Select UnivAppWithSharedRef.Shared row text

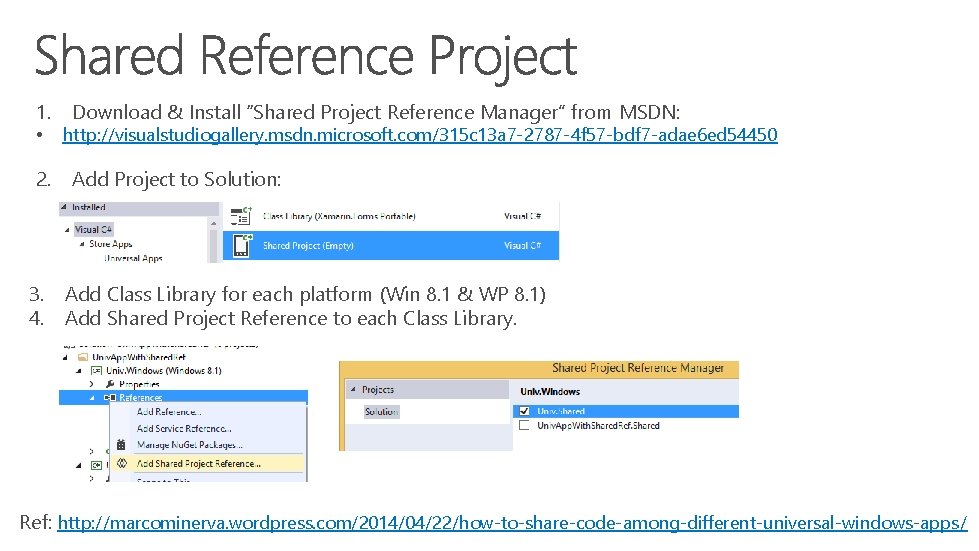pyautogui.click(x=598, y=426)
